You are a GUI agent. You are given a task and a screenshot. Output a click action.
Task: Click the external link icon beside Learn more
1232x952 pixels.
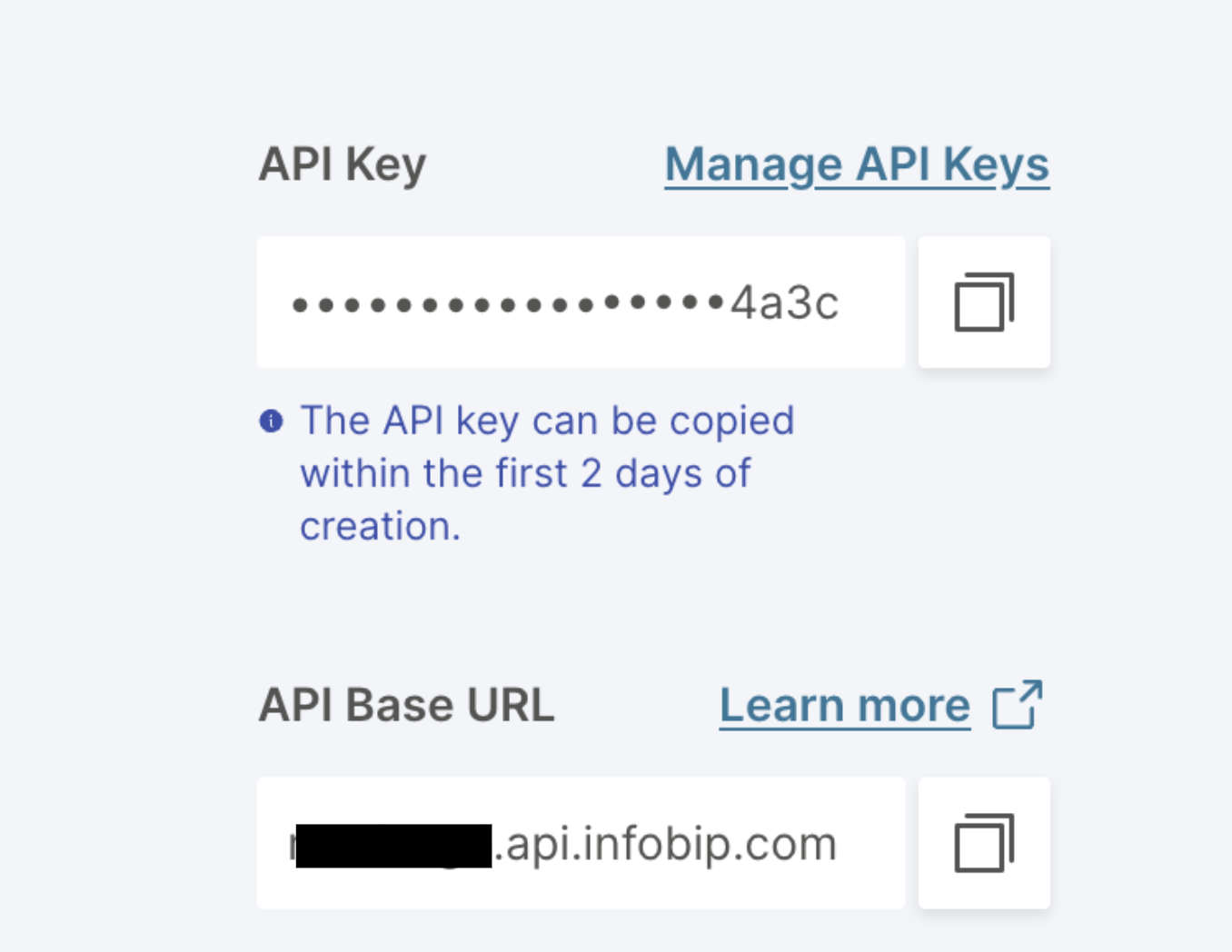click(x=1018, y=705)
